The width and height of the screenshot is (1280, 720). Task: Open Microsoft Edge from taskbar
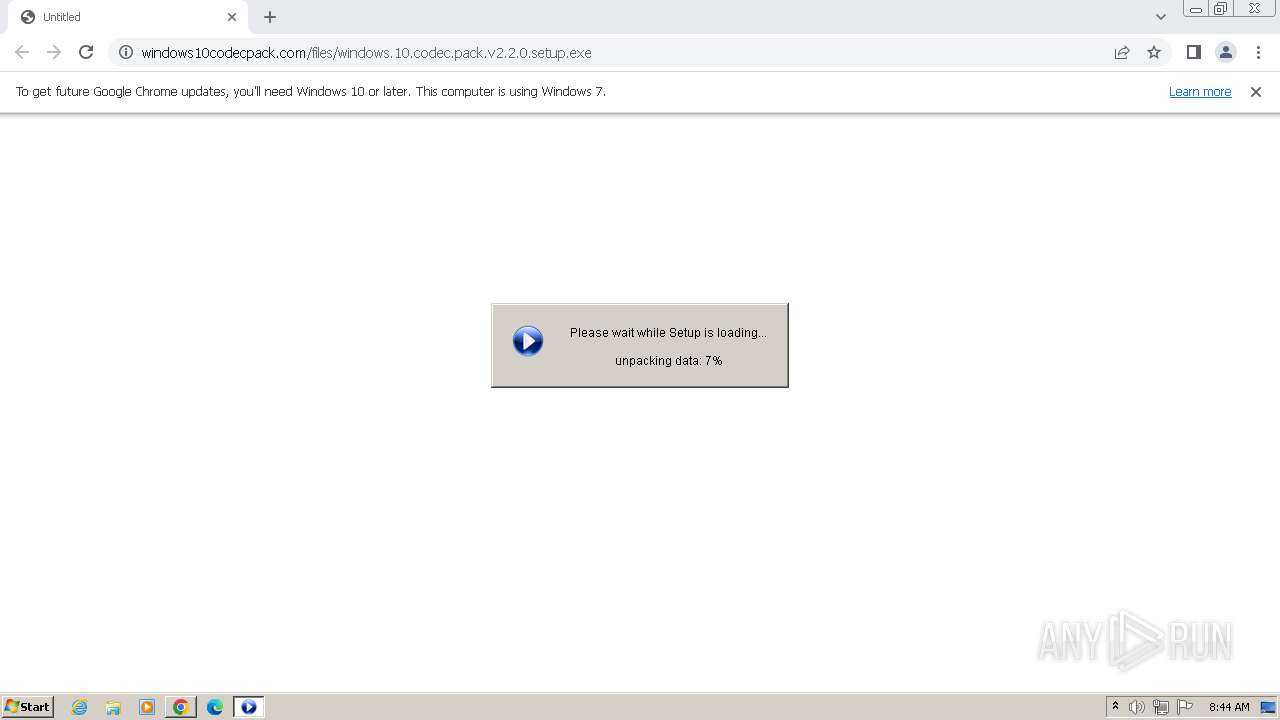(215, 707)
